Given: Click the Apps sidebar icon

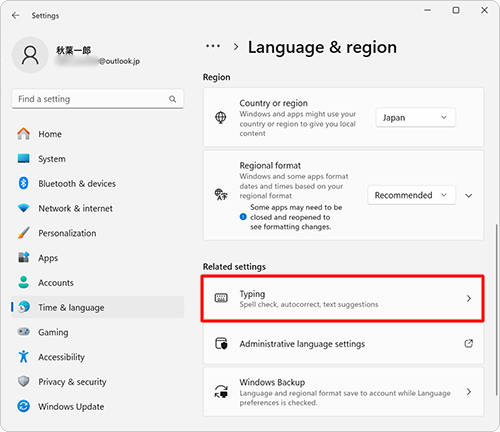Looking at the screenshot, I should pyautogui.click(x=23, y=257).
